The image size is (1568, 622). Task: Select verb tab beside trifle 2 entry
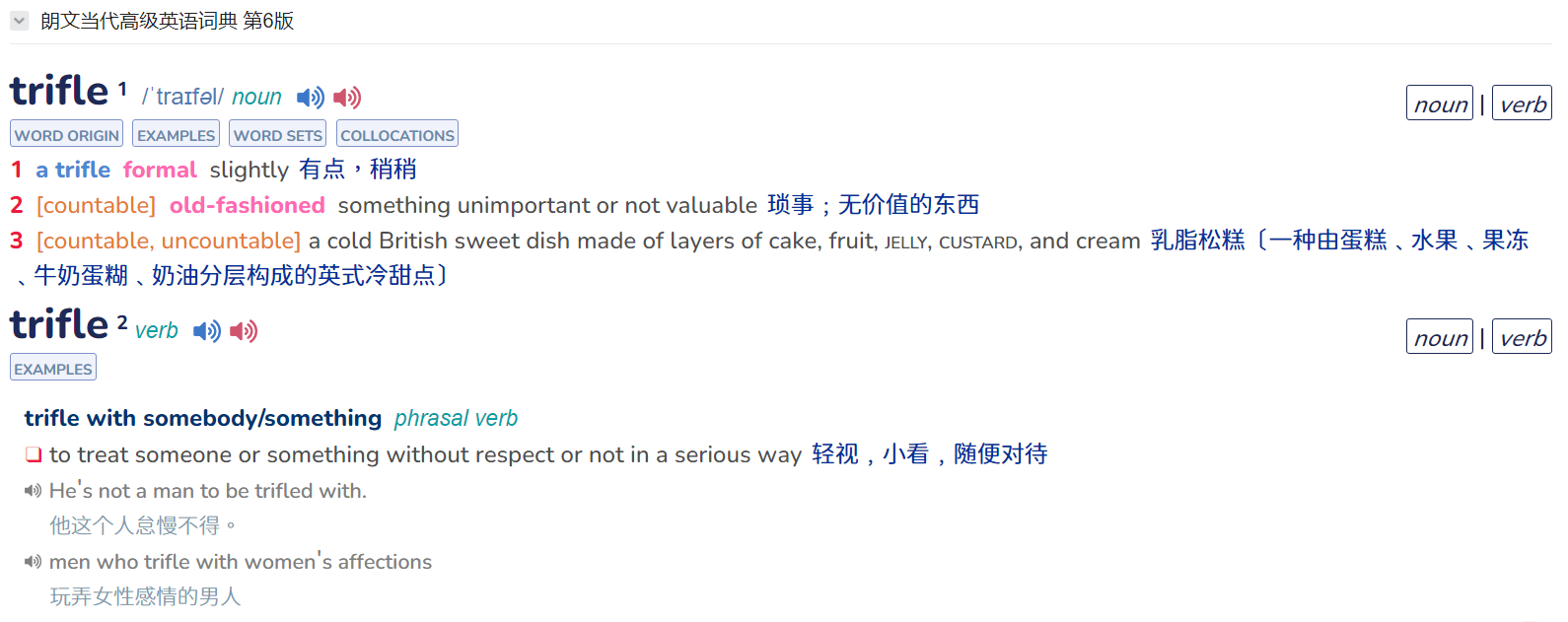[1523, 337]
